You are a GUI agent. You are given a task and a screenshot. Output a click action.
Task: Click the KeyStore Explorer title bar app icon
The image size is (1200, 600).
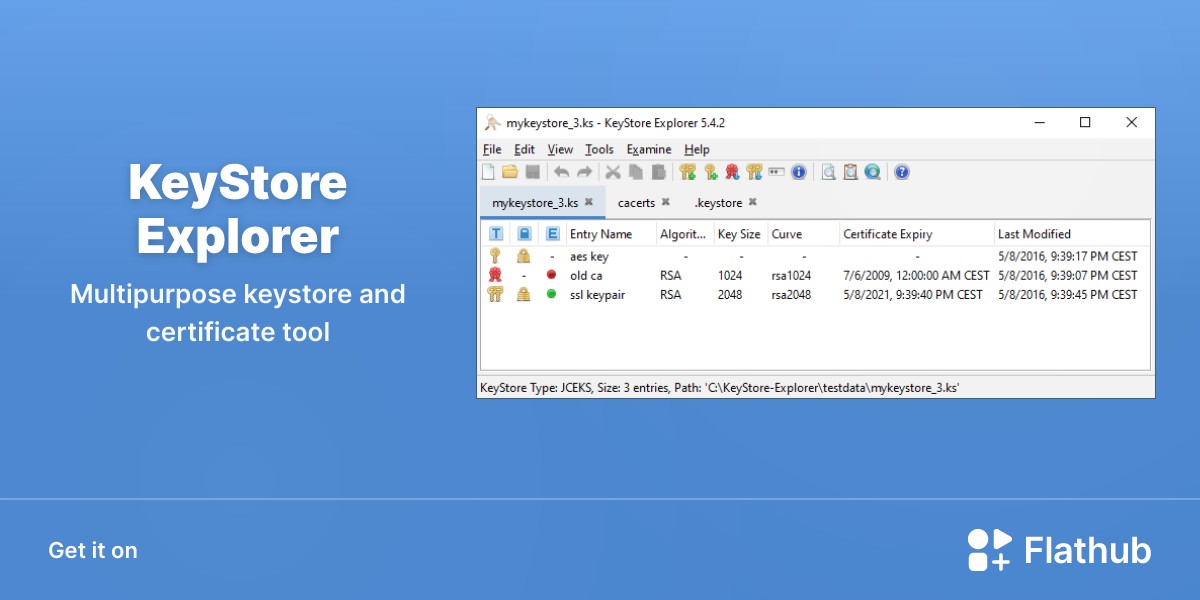click(x=493, y=122)
